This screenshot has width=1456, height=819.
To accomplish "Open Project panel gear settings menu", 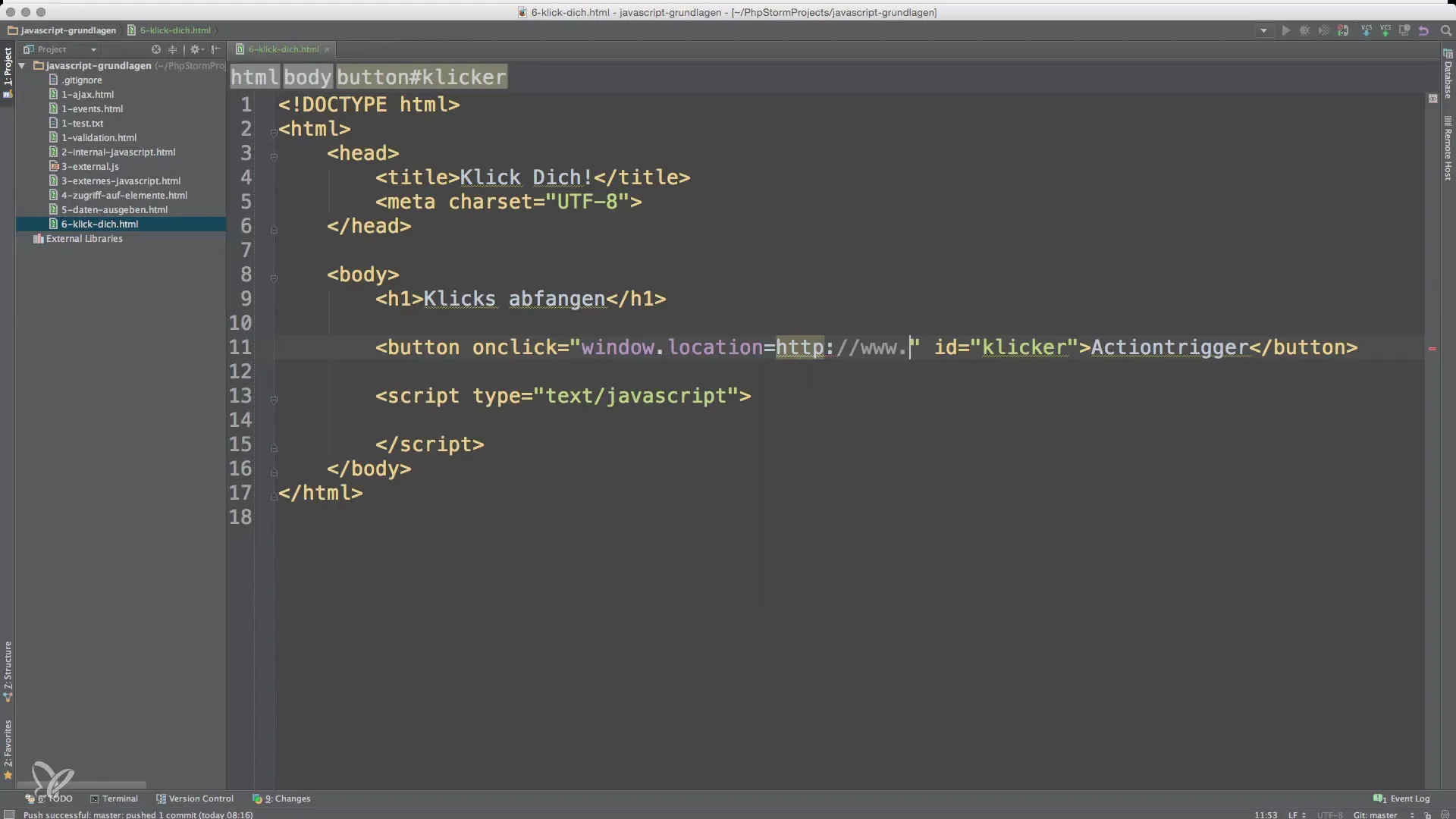I will [196, 49].
